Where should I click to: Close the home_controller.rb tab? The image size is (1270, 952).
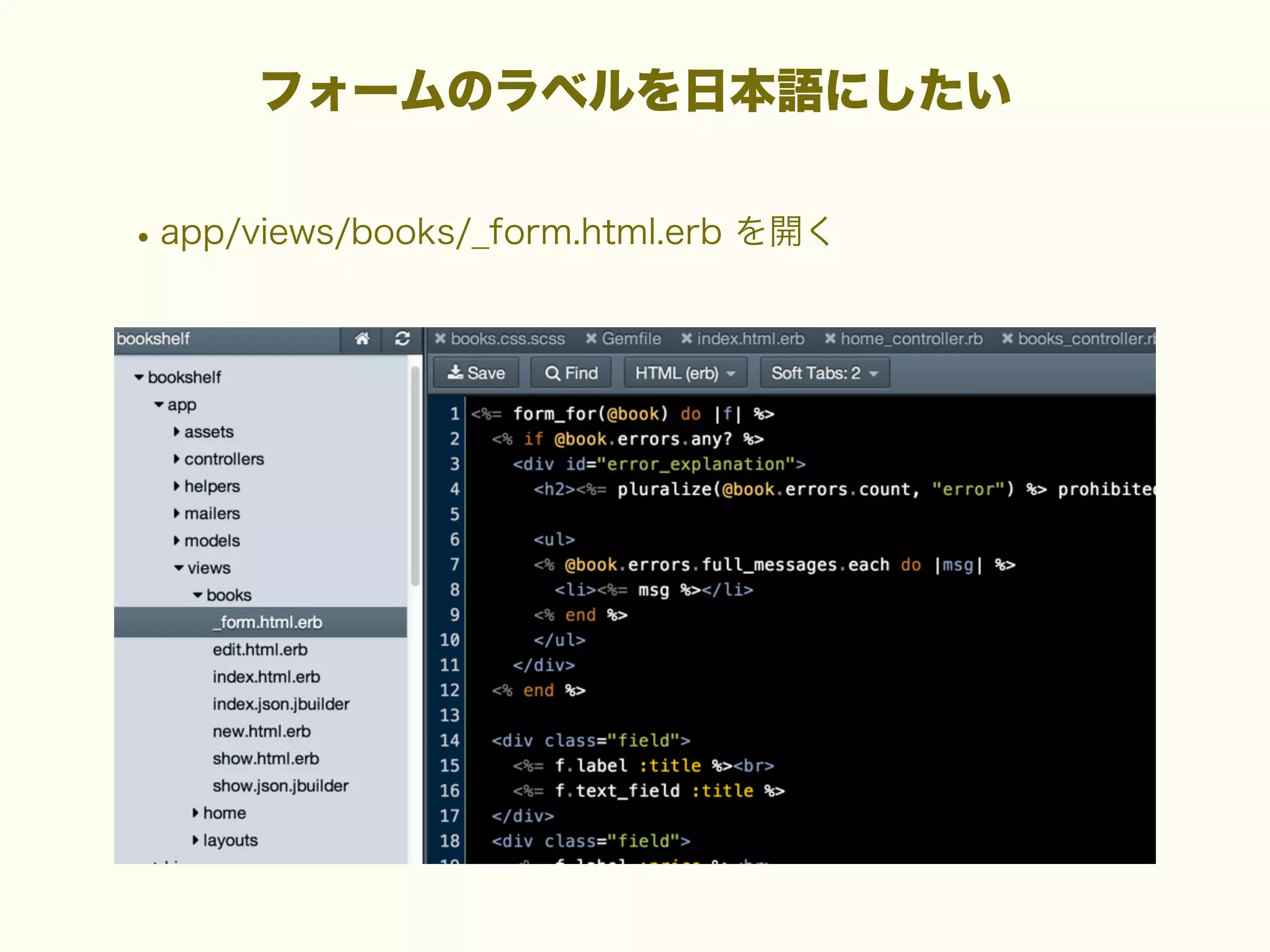[830, 338]
